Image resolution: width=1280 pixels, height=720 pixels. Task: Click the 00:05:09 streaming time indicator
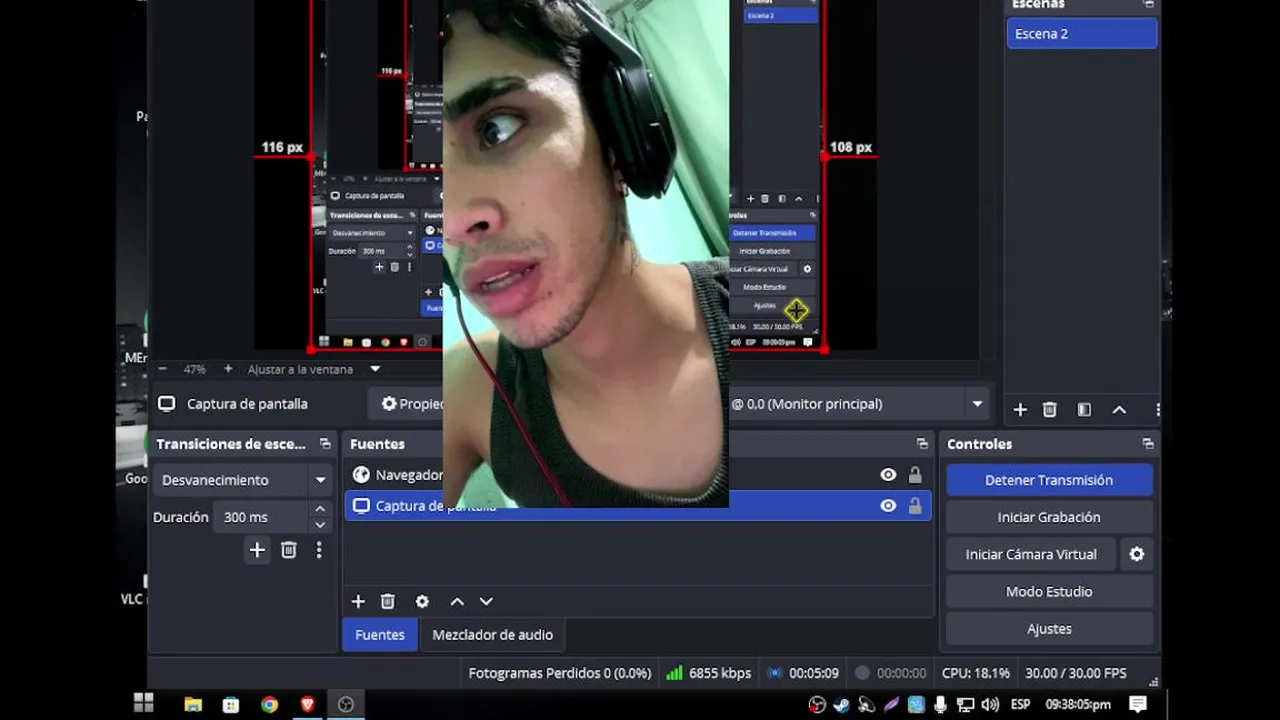(803, 673)
